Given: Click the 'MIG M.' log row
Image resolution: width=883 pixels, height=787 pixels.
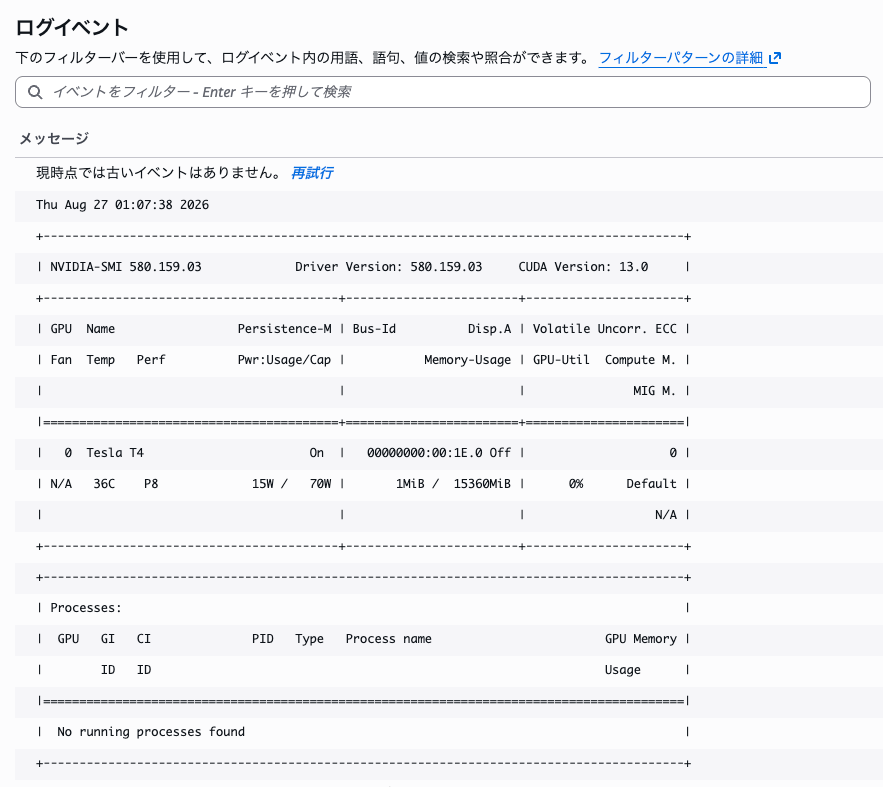Looking at the screenshot, I should 449,391.
